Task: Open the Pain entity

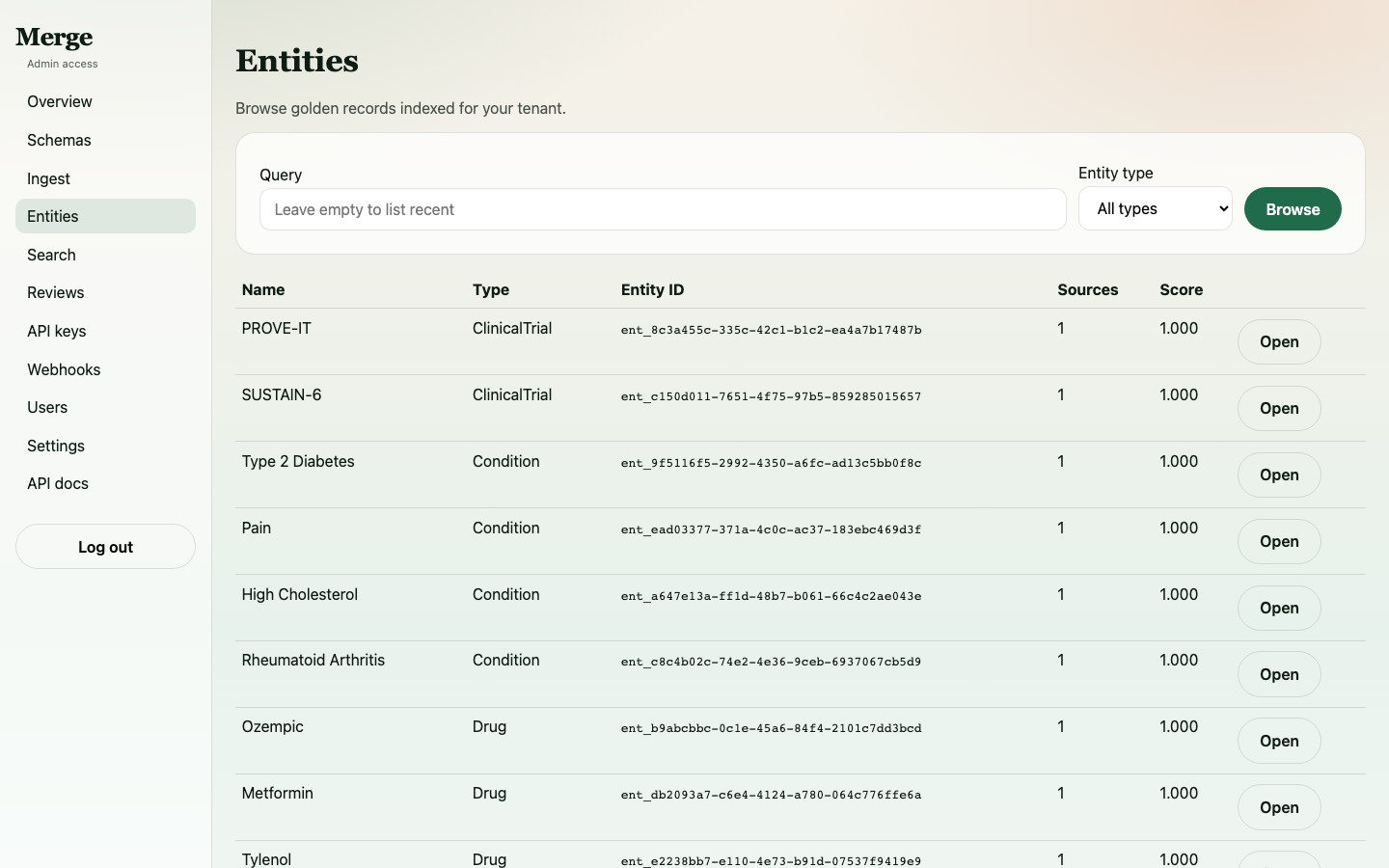Action: click(x=1279, y=541)
